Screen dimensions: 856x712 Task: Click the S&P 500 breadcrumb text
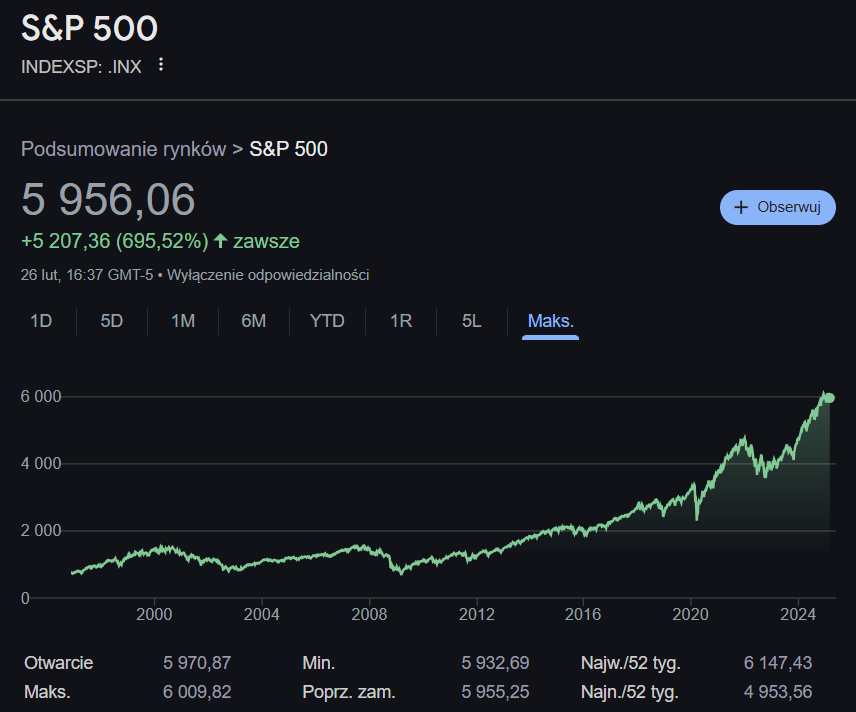point(288,149)
